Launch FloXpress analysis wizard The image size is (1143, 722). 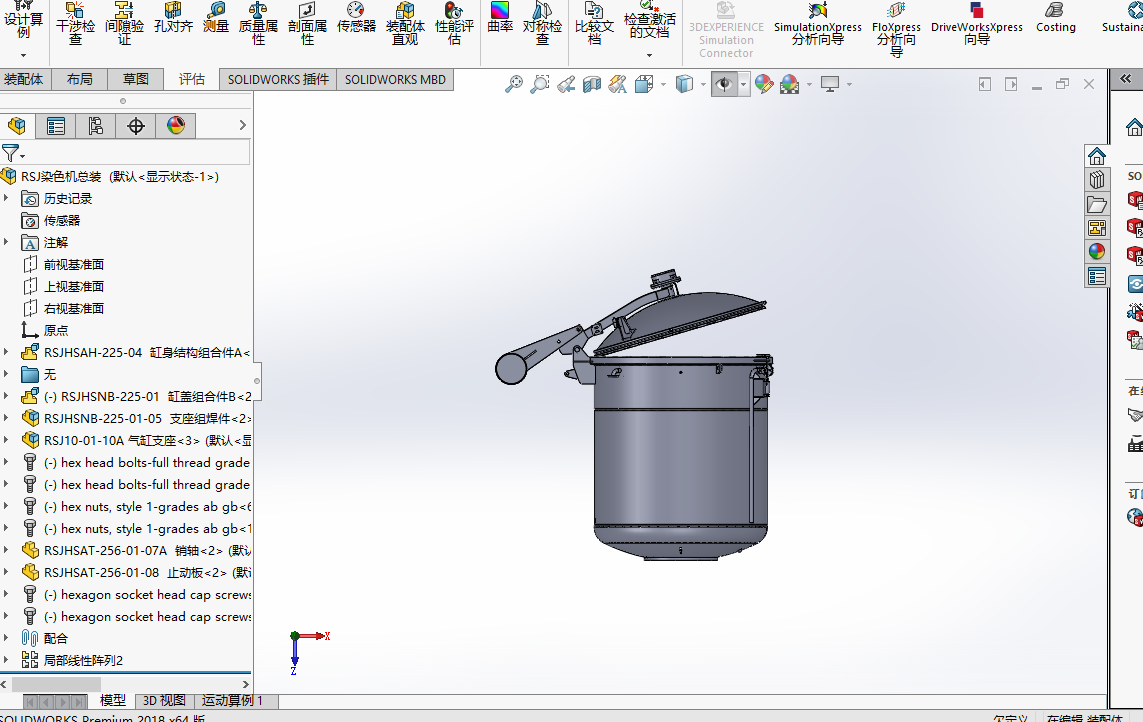point(896,29)
